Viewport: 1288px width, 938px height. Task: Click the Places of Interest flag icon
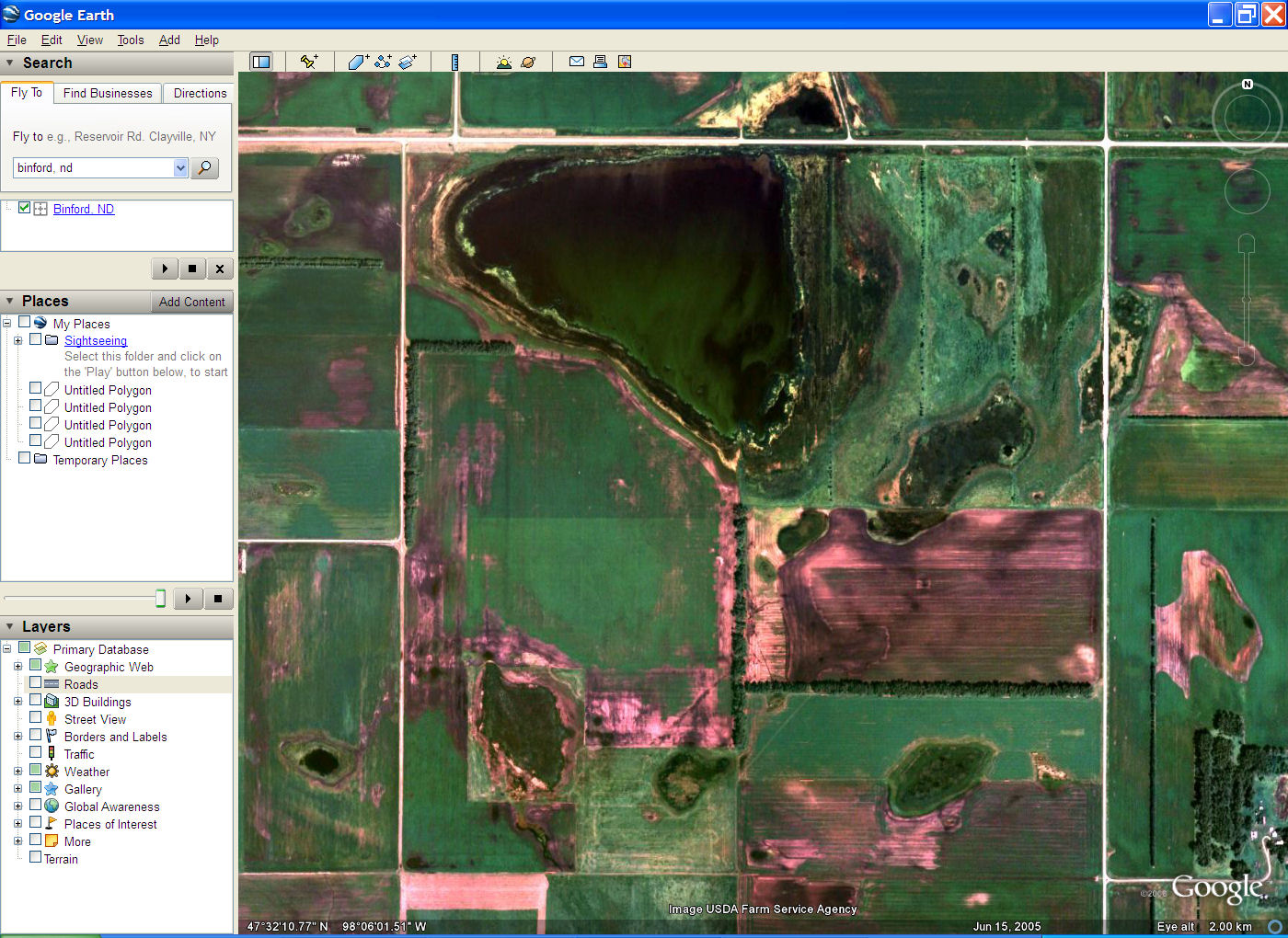[52, 824]
